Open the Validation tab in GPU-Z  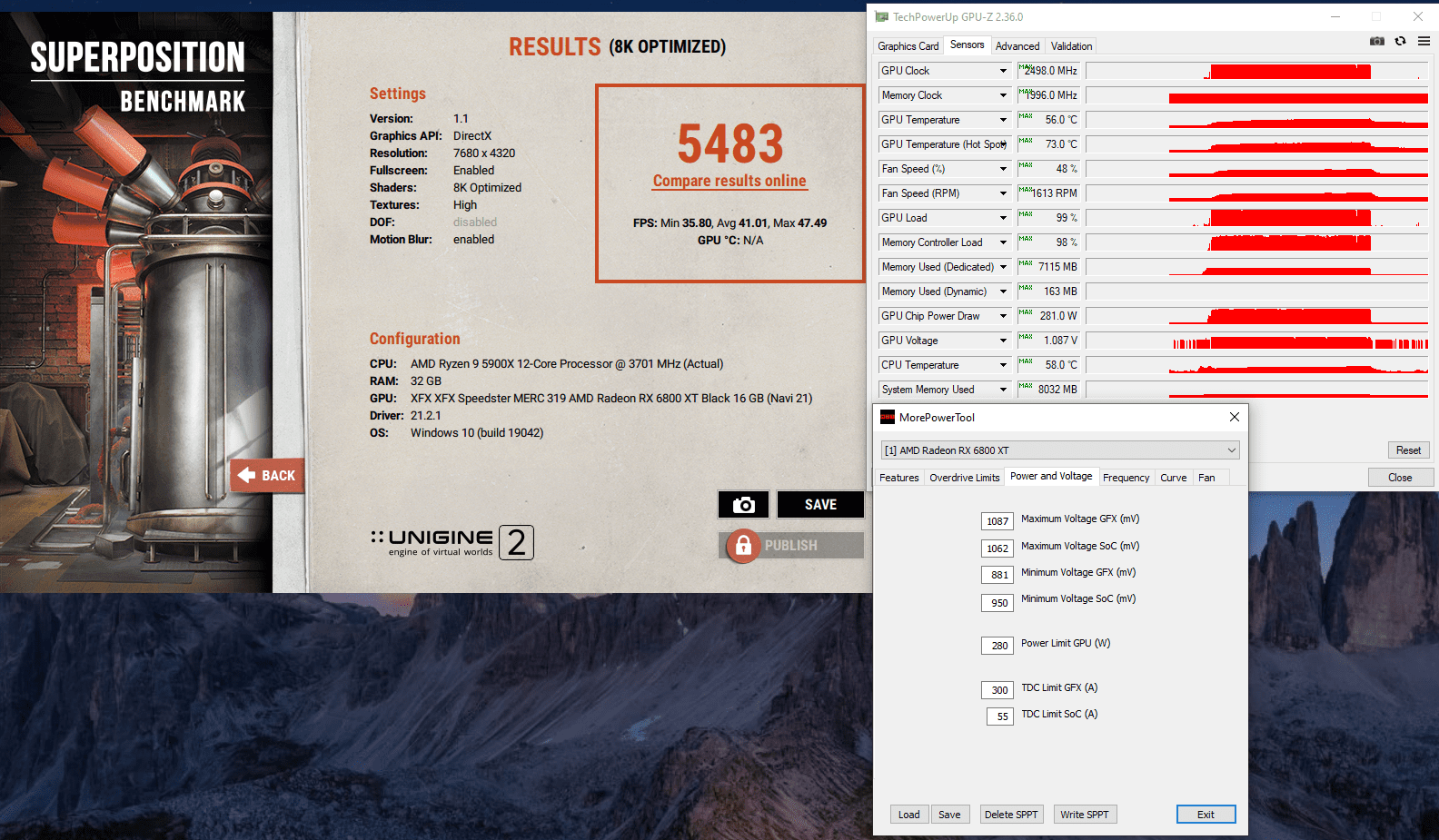click(1071, 45)
